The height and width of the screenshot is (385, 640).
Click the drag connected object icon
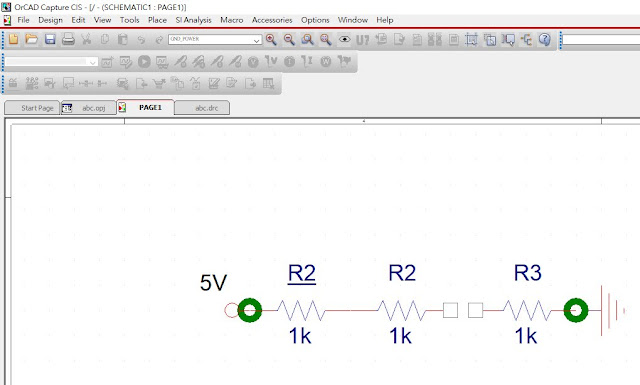click(508, 40)
